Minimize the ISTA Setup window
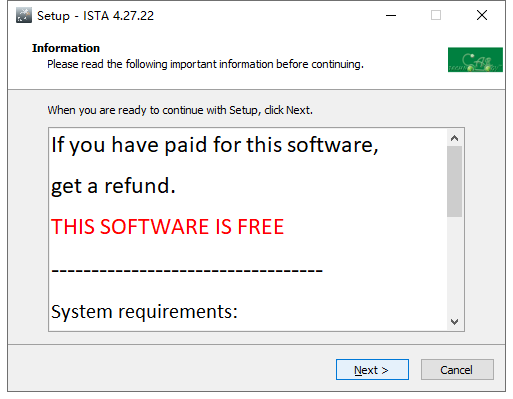Screen dimensions: 513x399 [x=391, y=15]
